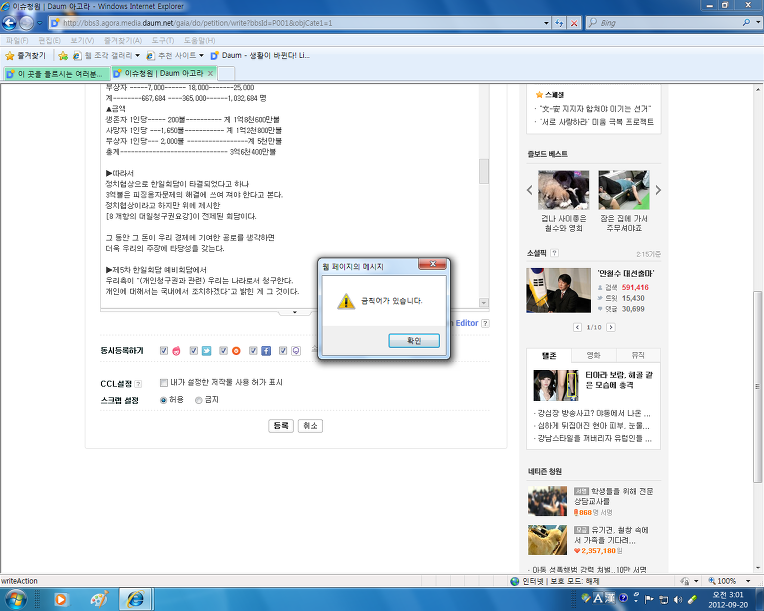Click the editor text area scrollbar thumb

pos(484,171)
